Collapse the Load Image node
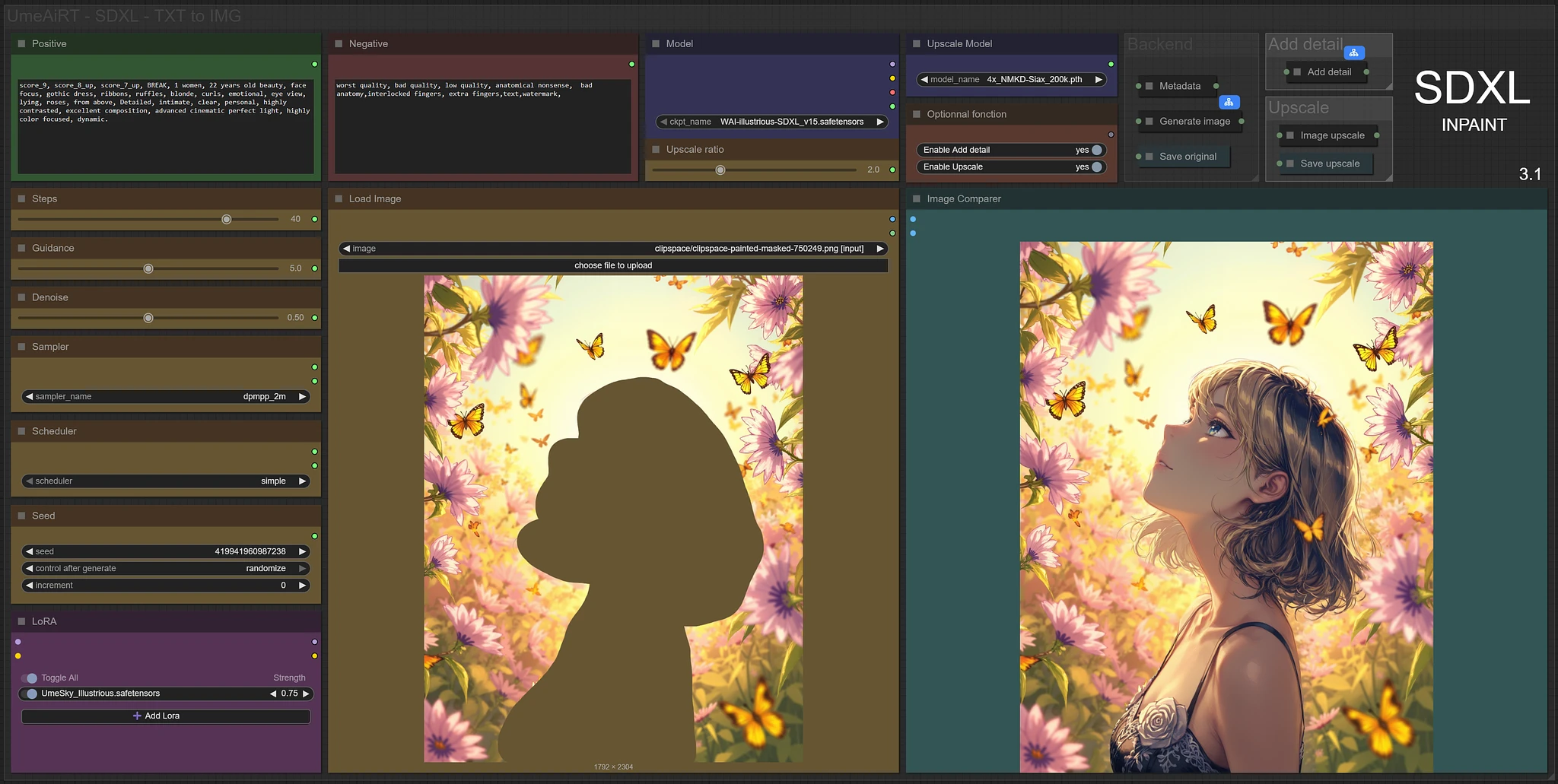1558x784 pixels. pyautogui.click(x=338, y=198)
